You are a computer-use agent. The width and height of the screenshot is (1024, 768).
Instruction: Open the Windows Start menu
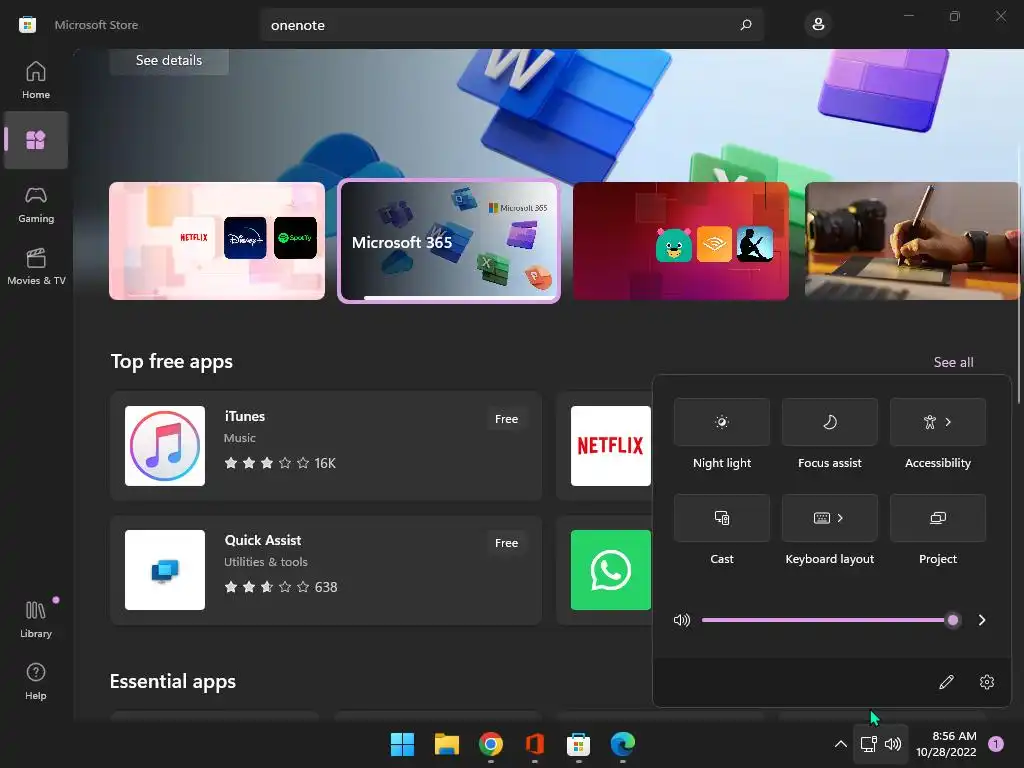[x=402, y=744]
